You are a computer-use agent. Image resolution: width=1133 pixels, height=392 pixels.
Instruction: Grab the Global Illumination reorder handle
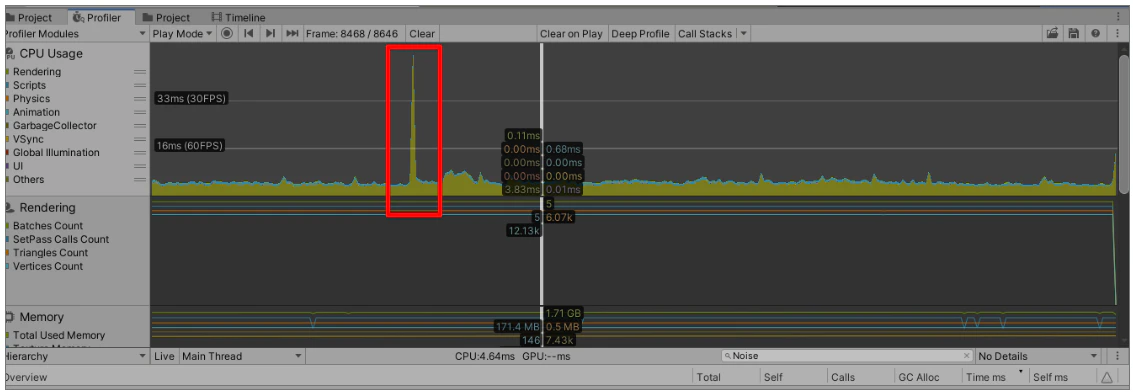(140, 152)
